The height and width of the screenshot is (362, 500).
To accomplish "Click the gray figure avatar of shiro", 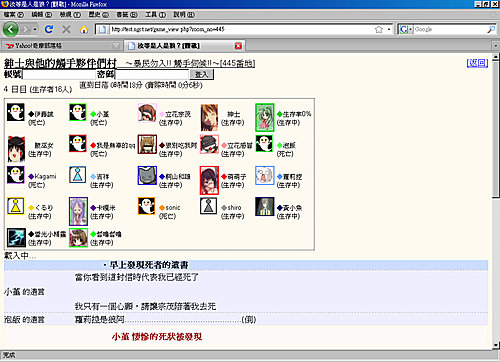I will tap(209, 206).
